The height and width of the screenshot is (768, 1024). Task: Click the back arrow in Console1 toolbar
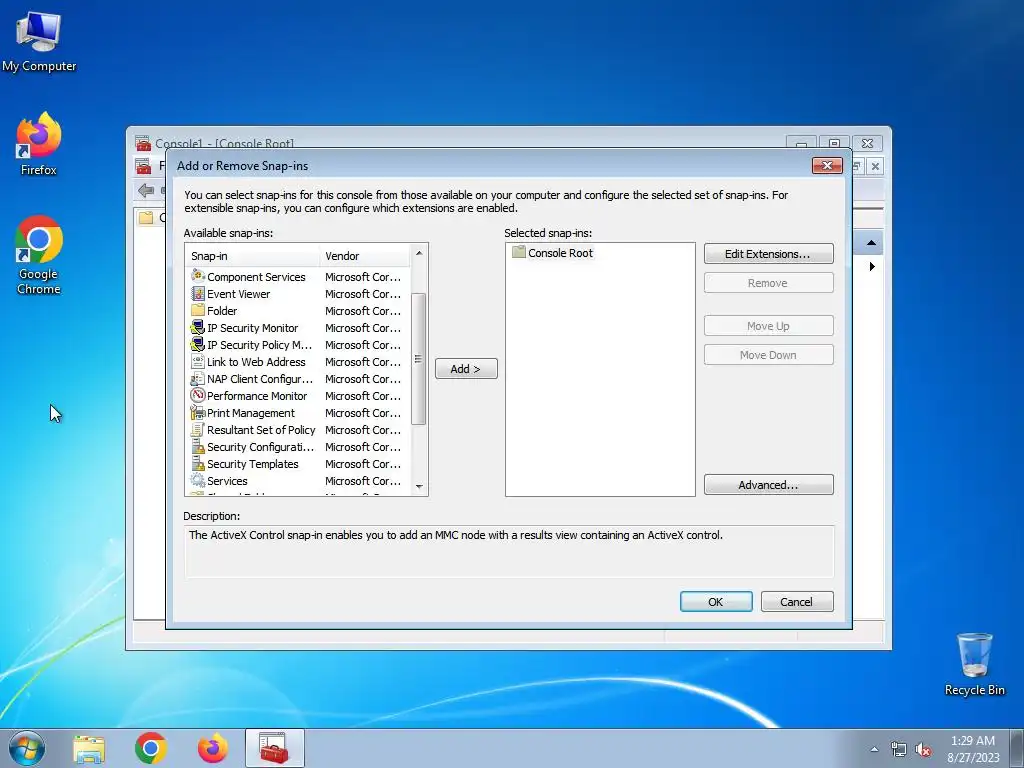click(146, 190)
